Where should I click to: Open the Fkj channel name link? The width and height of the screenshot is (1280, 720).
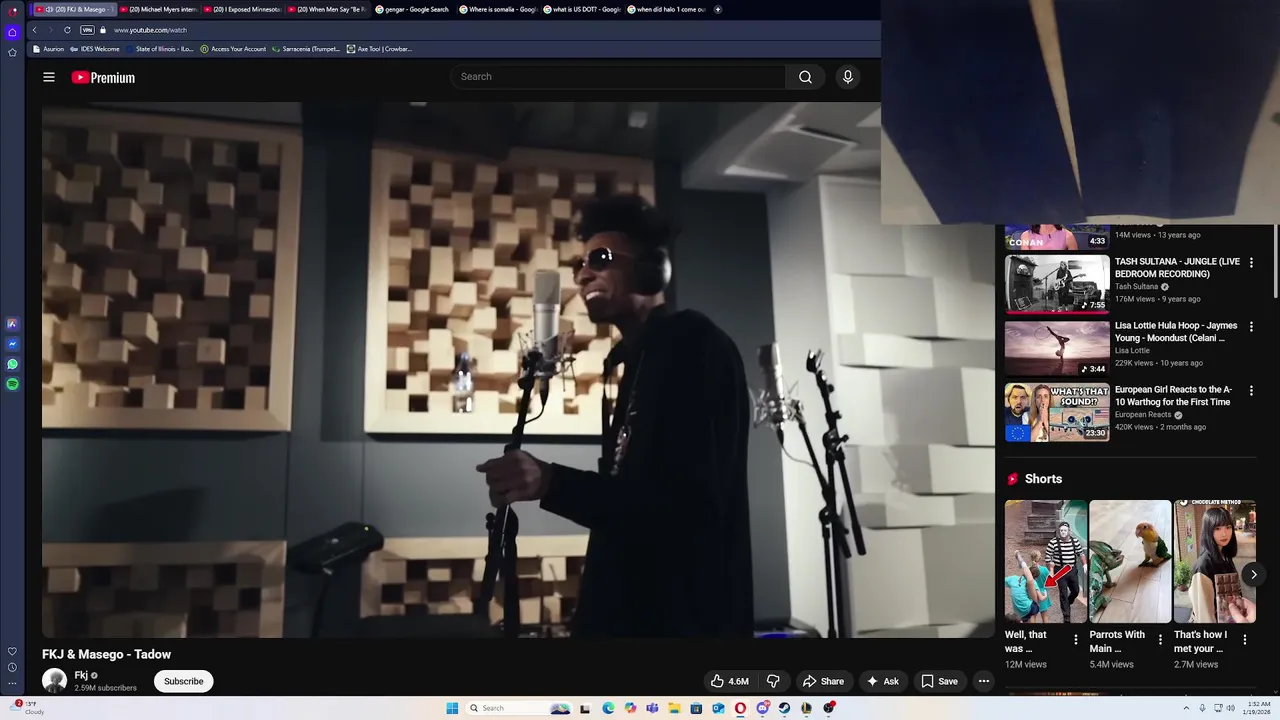click(x=81, y=675)
